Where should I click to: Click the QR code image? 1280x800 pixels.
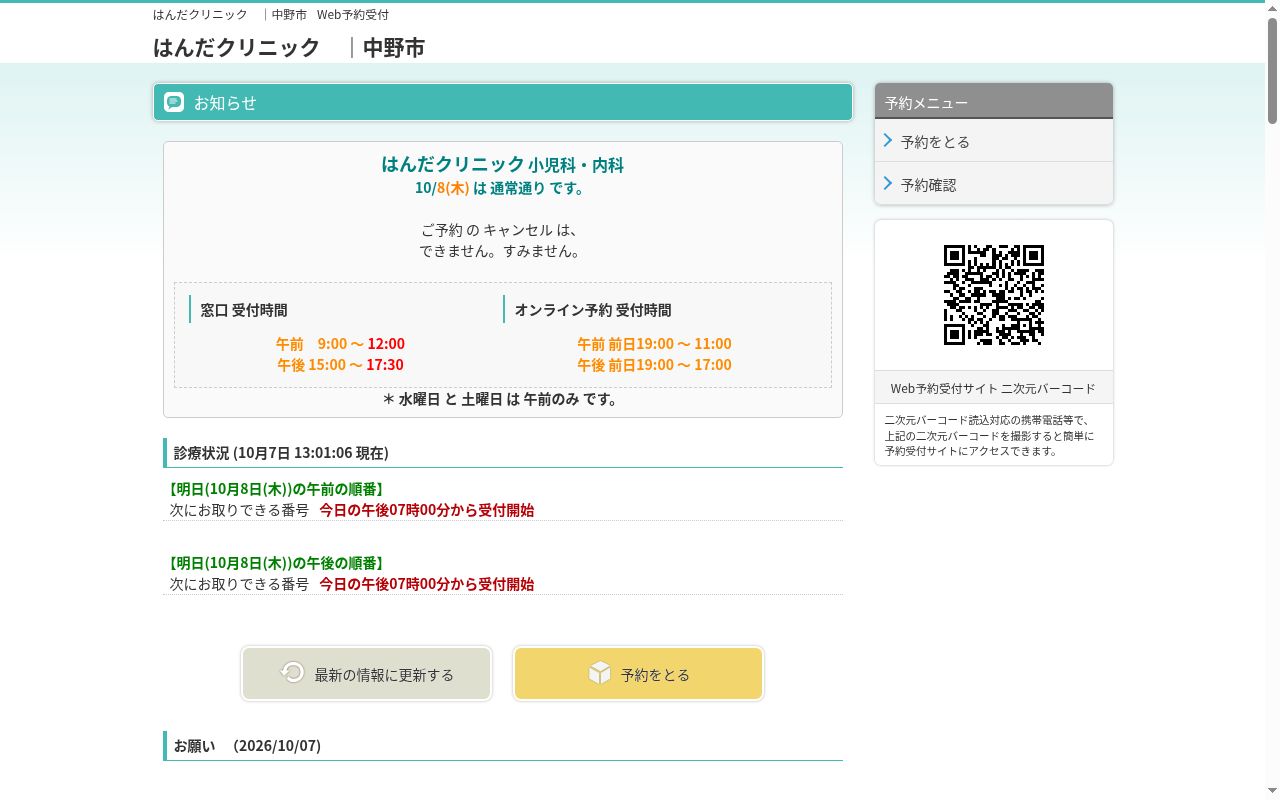(x=994, y=295)
